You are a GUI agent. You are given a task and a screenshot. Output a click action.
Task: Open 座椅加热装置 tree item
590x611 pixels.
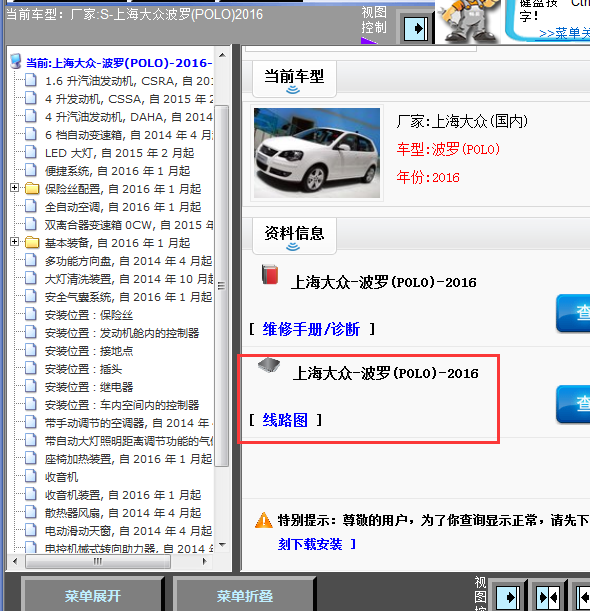point(128,459)
